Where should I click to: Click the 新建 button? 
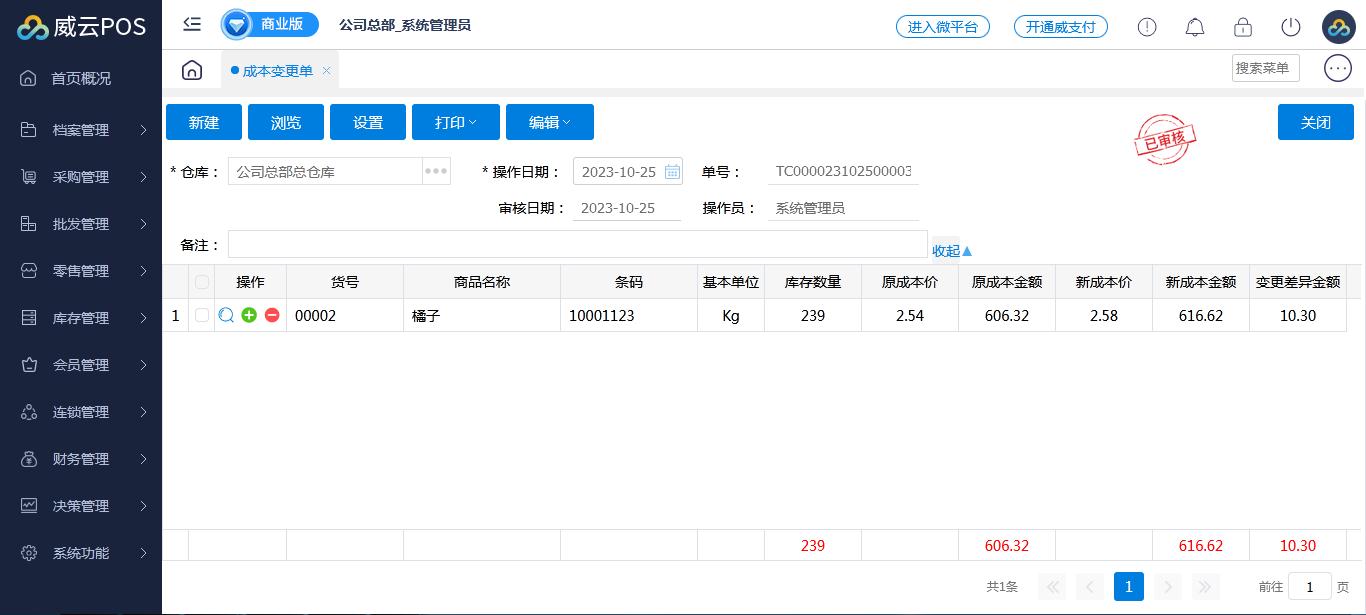tap(204, 122)
